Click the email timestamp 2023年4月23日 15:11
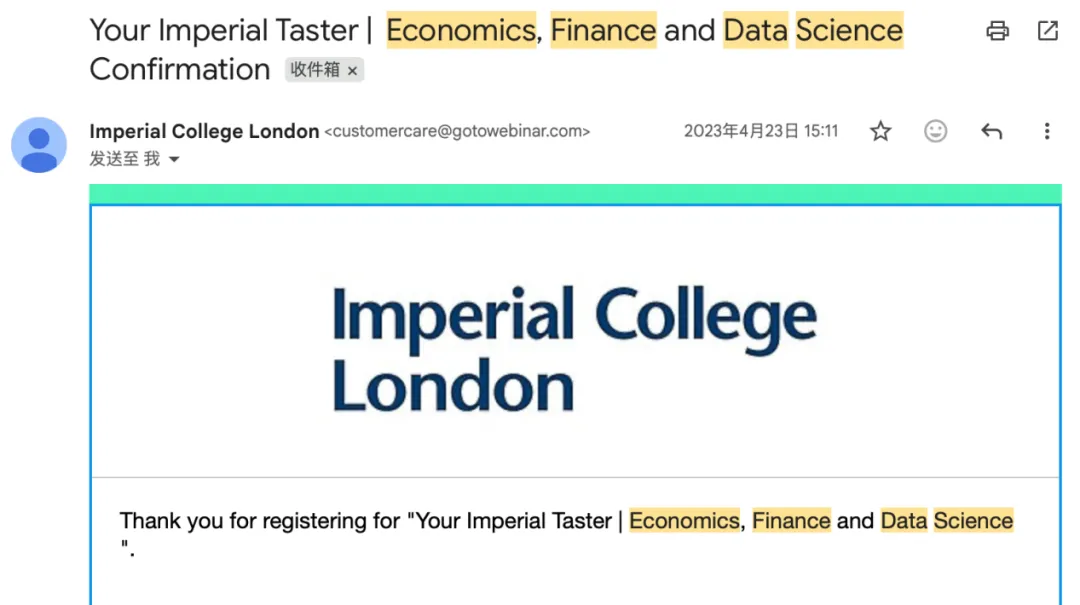 point(761,131)
